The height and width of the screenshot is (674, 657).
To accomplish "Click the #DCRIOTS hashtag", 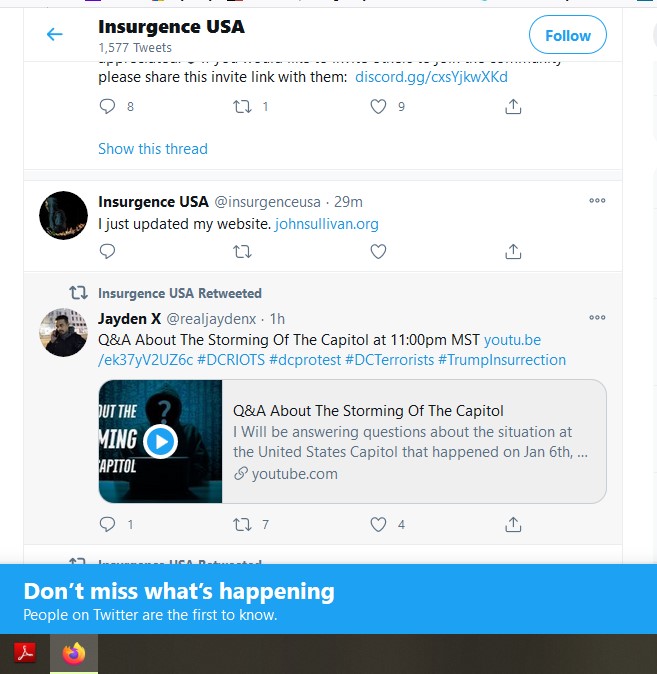I will click(231, 360).
